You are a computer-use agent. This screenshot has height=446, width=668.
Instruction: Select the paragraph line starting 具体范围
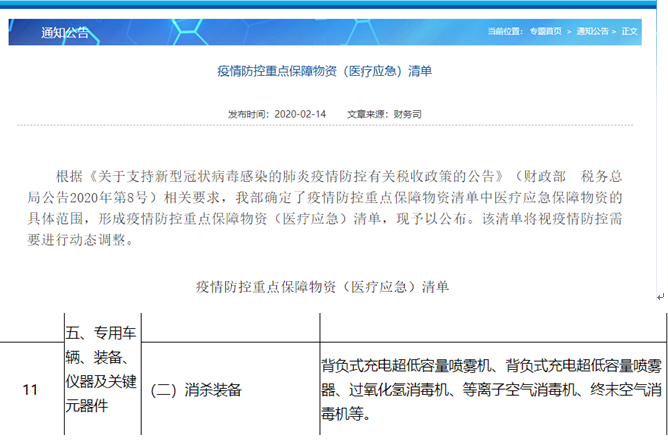325,219
